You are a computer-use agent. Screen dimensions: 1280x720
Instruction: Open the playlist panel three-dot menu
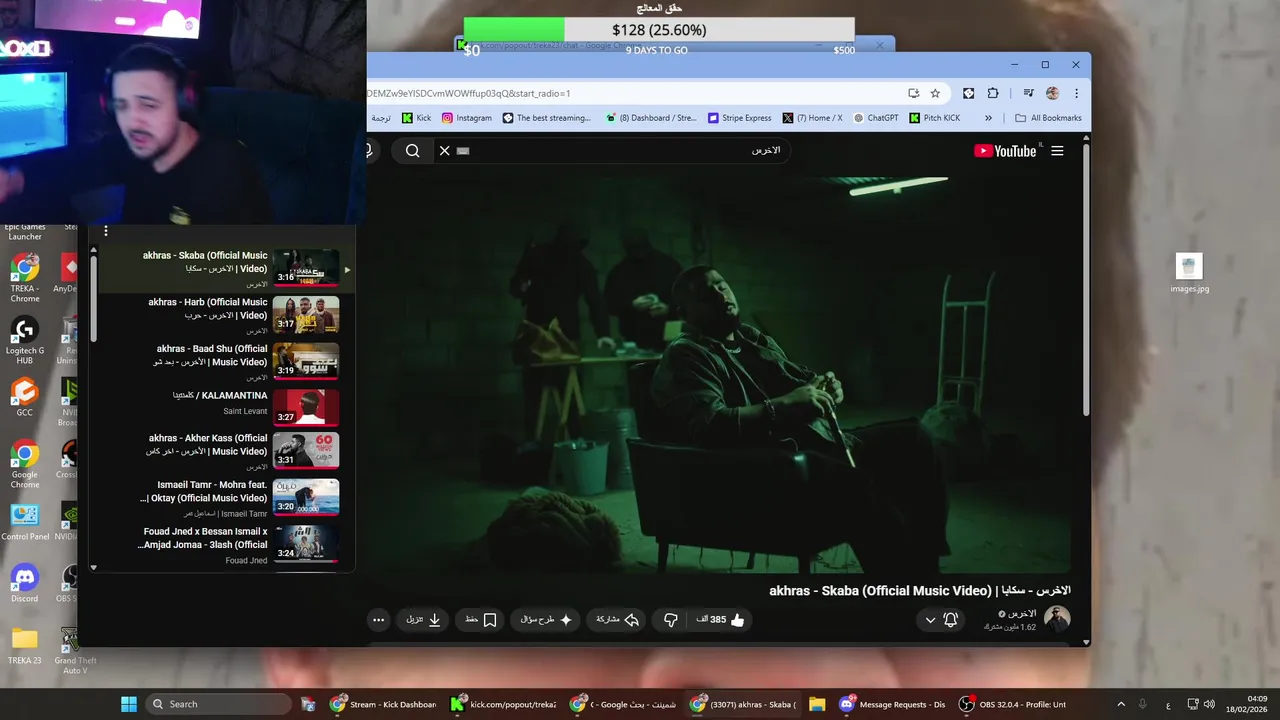click(105, 231)
